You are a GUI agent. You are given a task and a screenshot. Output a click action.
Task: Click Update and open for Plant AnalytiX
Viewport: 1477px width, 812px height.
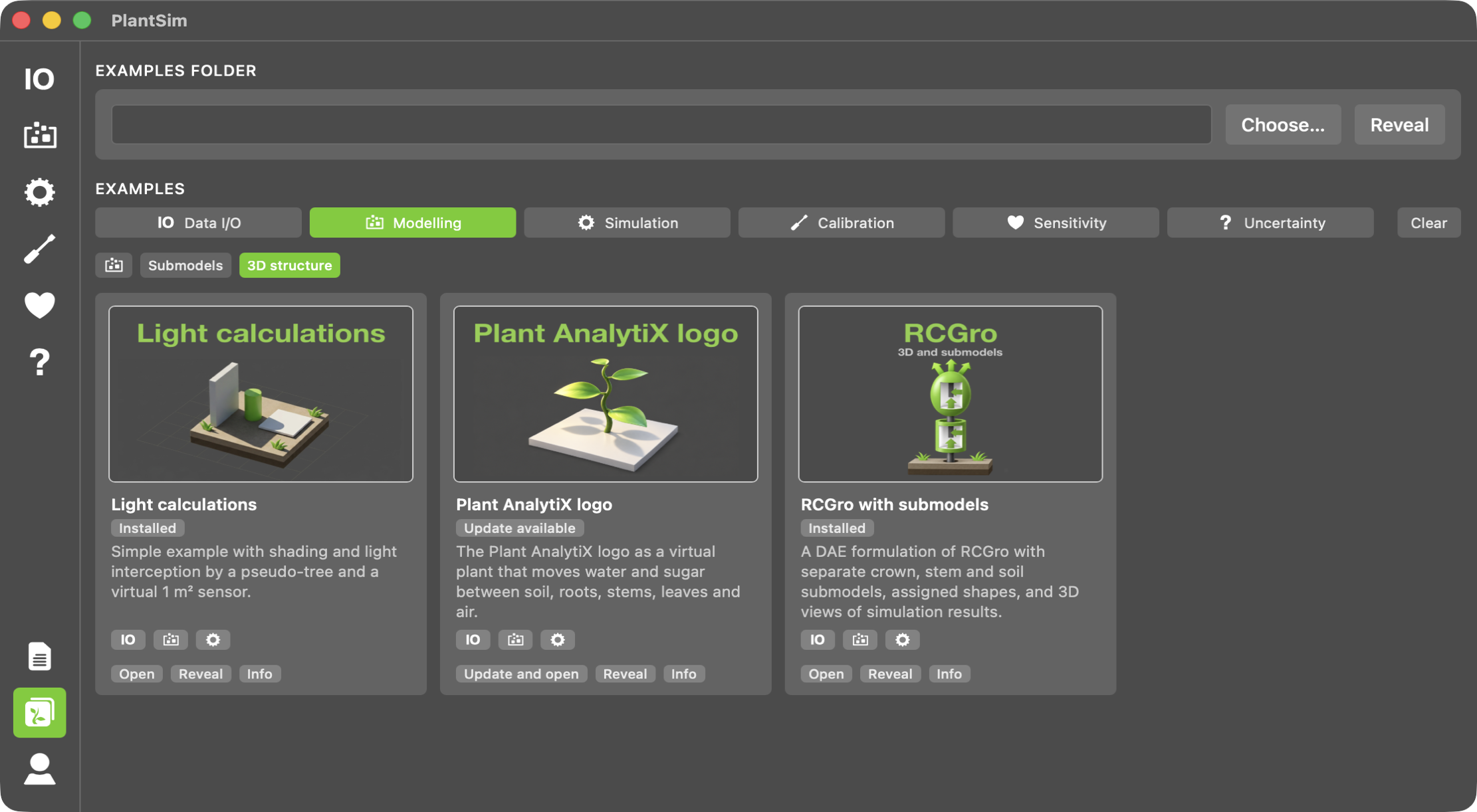[521, 674]
